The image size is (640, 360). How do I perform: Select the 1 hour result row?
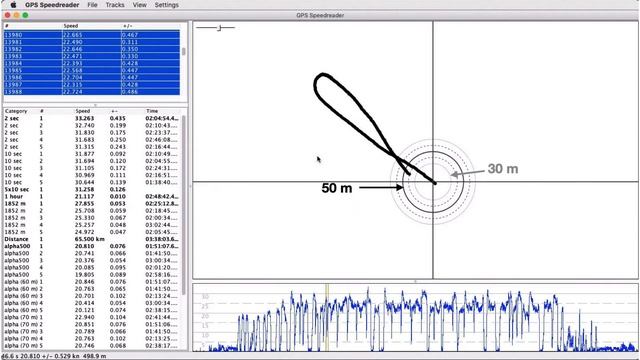pyautogui.click(x=92, y=196)
